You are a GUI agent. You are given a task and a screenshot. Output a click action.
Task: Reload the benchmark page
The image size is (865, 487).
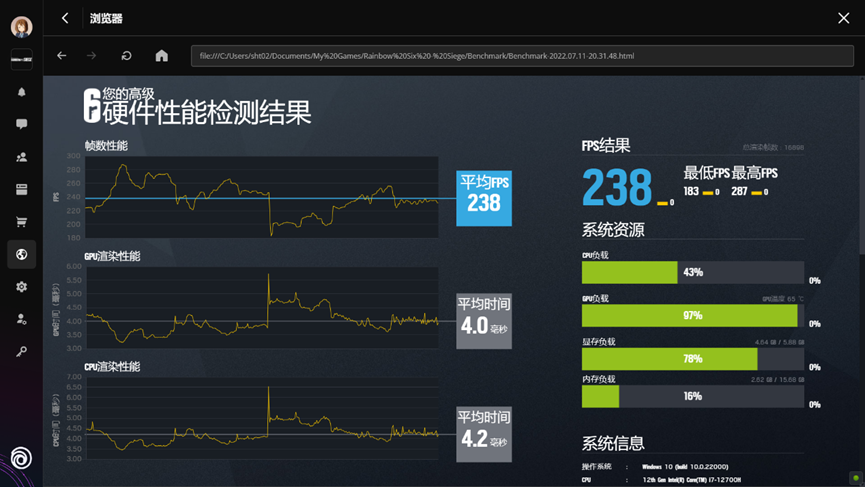pyautogui.click(x=126, y=56)
